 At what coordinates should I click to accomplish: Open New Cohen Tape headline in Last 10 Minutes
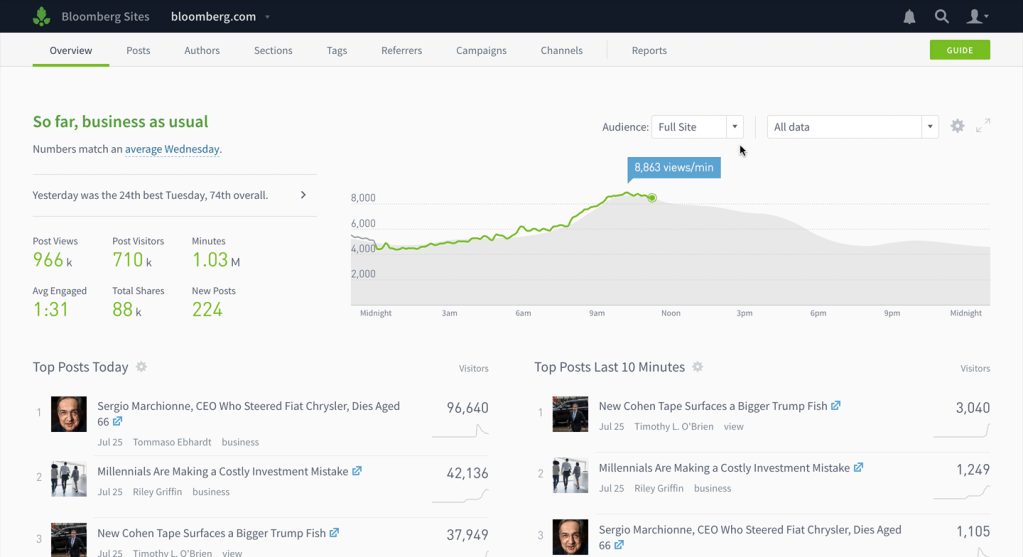click(x=713, y=406)
